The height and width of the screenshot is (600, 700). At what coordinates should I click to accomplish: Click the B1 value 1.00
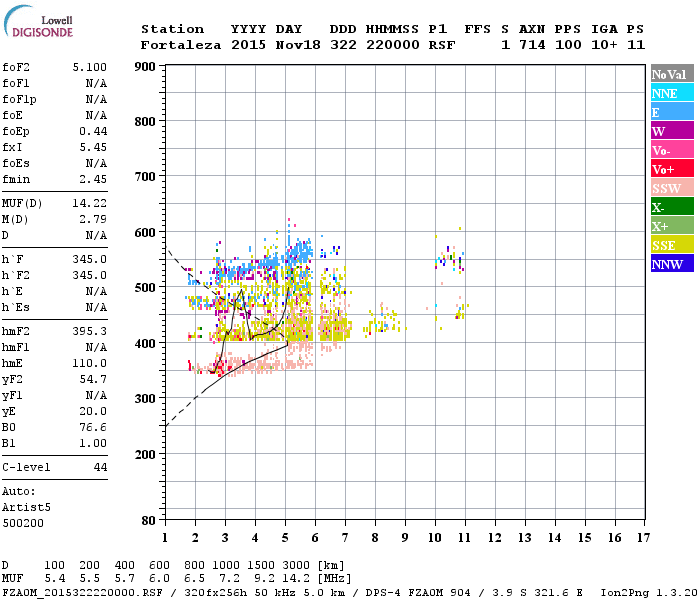[x=93, y=443]
